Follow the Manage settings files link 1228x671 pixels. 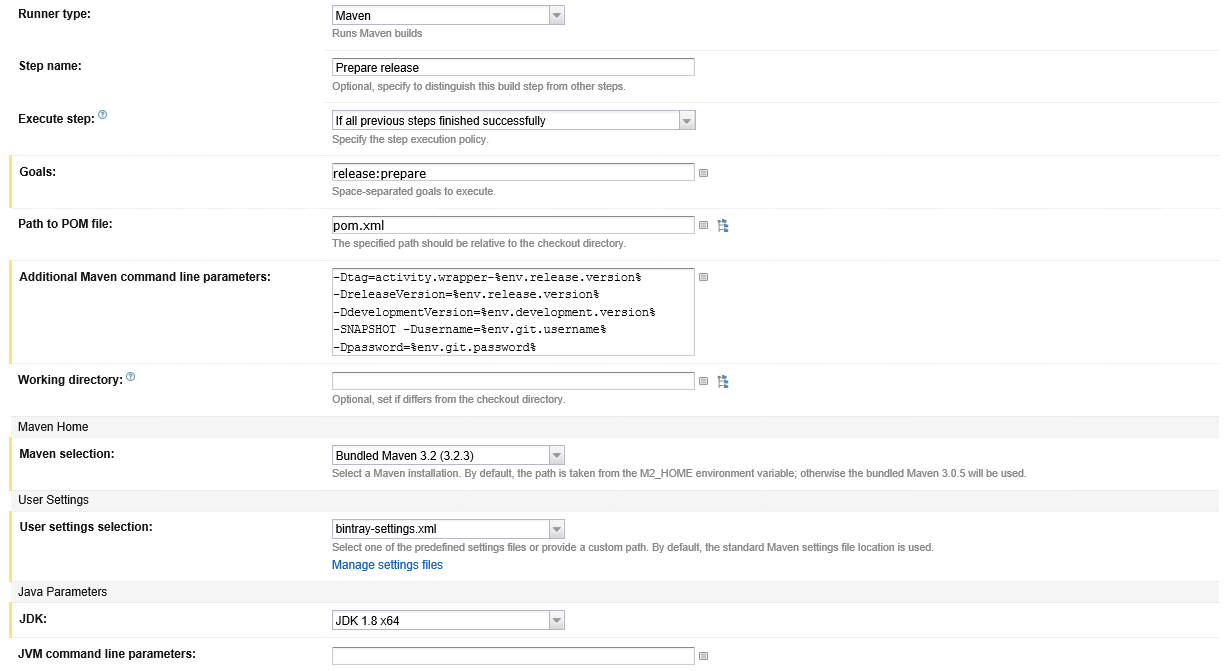387,565
